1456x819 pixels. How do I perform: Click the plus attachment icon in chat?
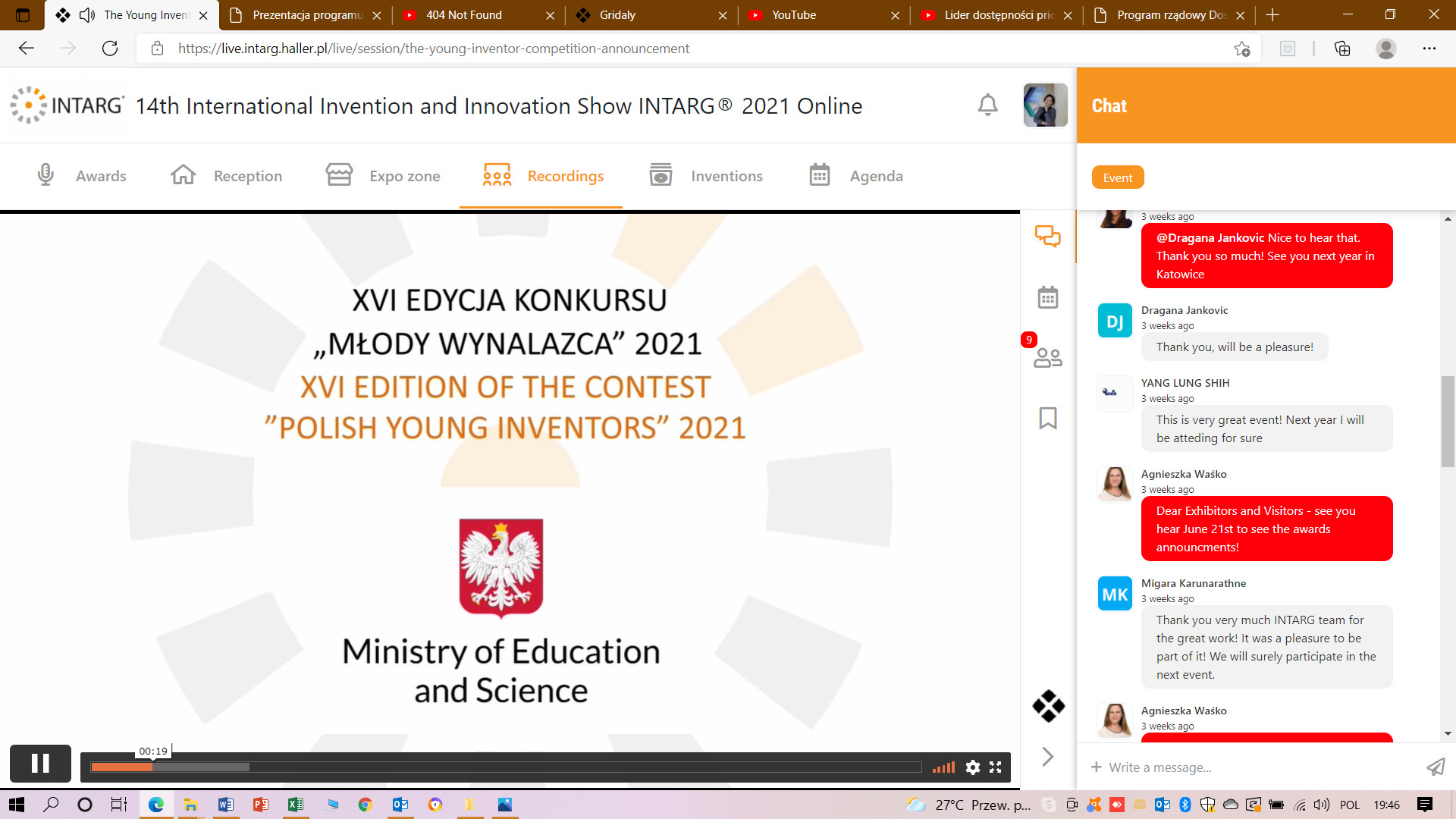(1096, 767)
